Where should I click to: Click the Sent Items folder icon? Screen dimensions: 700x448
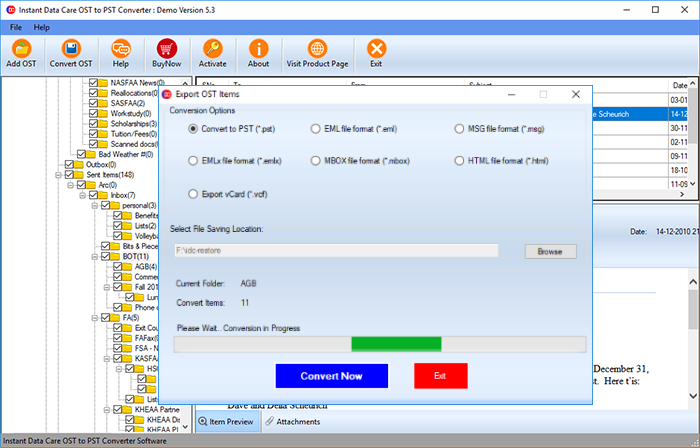(x=79, y=175)
